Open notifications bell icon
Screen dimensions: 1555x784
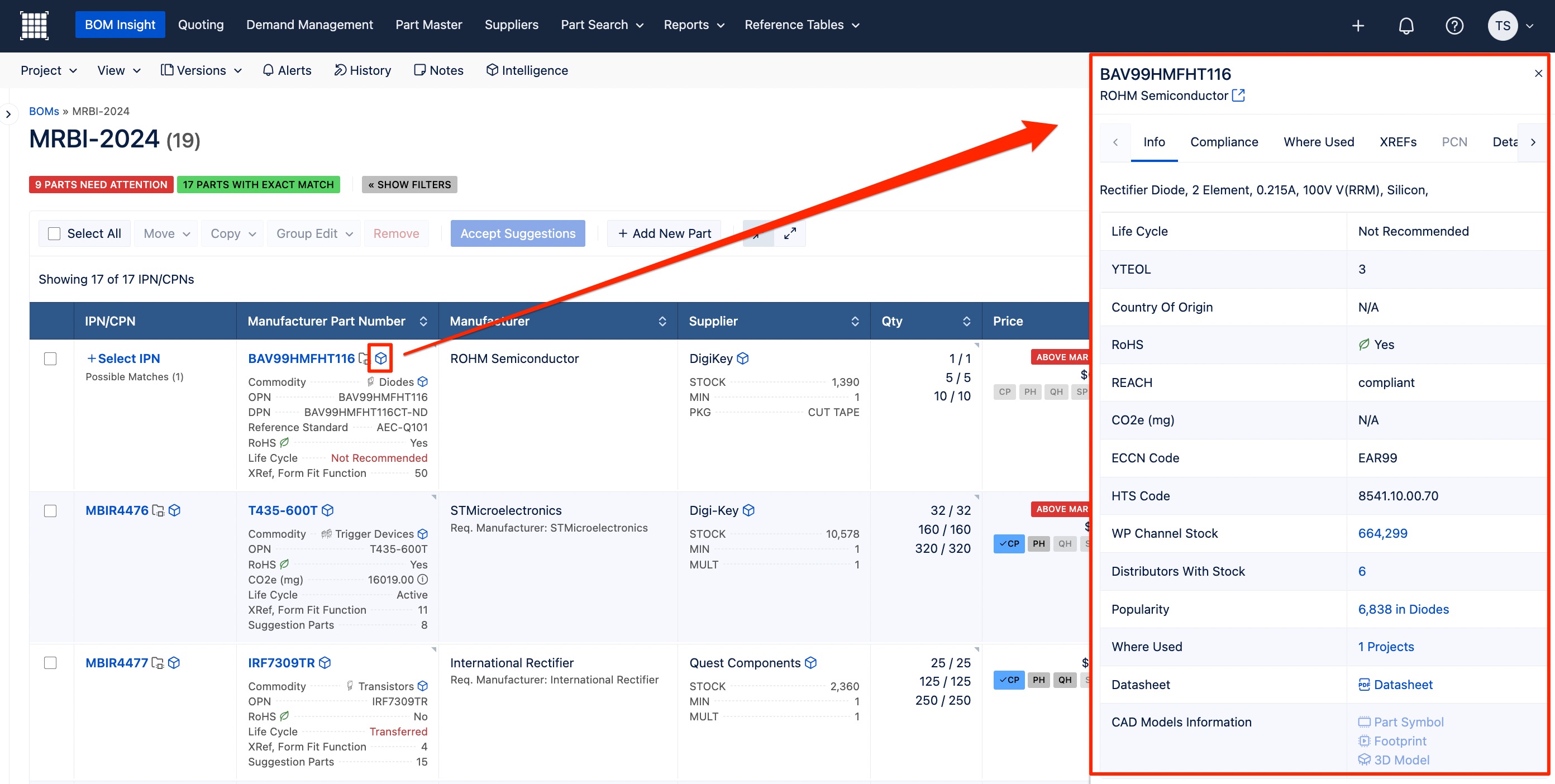point(1406,25)
